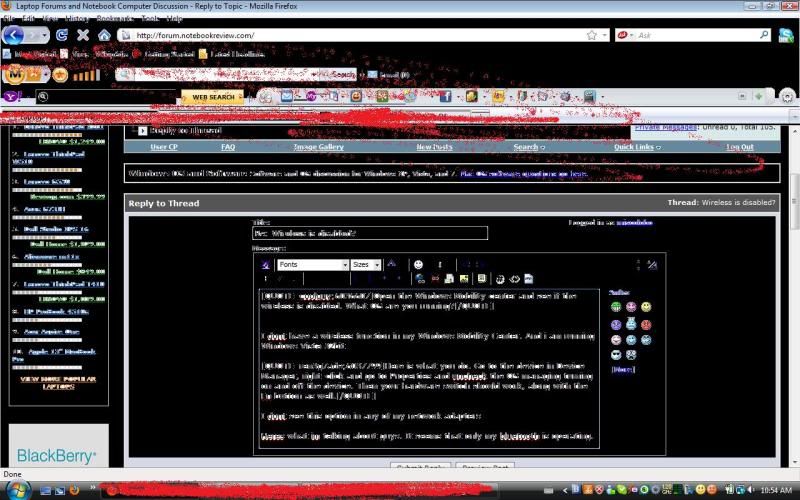Open the View menu
The height and width of the screenshot is (500, 800).
point(49,18)
